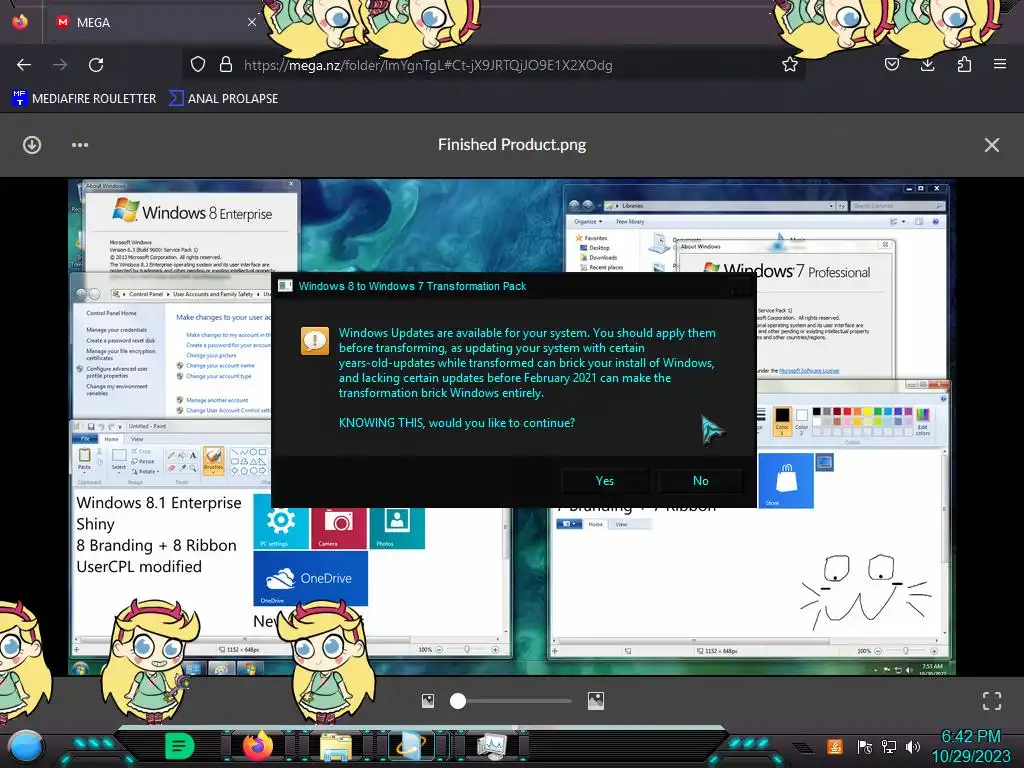
Task: Open network status from tray
Action: coord(889,746)
